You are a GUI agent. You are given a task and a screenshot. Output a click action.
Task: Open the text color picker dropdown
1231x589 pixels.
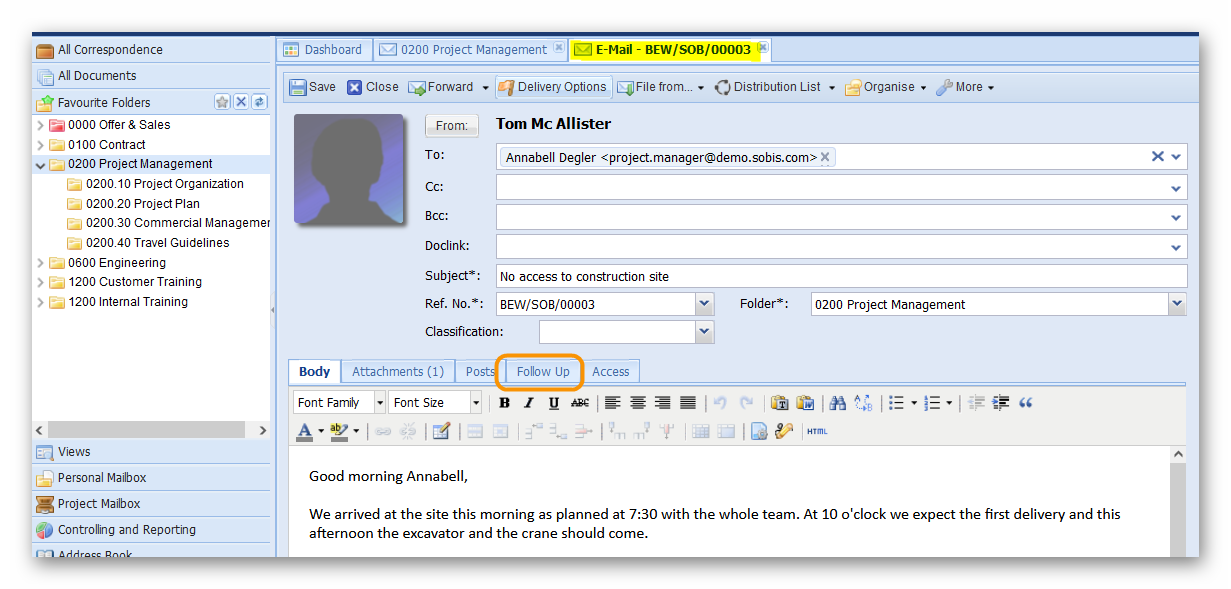[321, 432]
